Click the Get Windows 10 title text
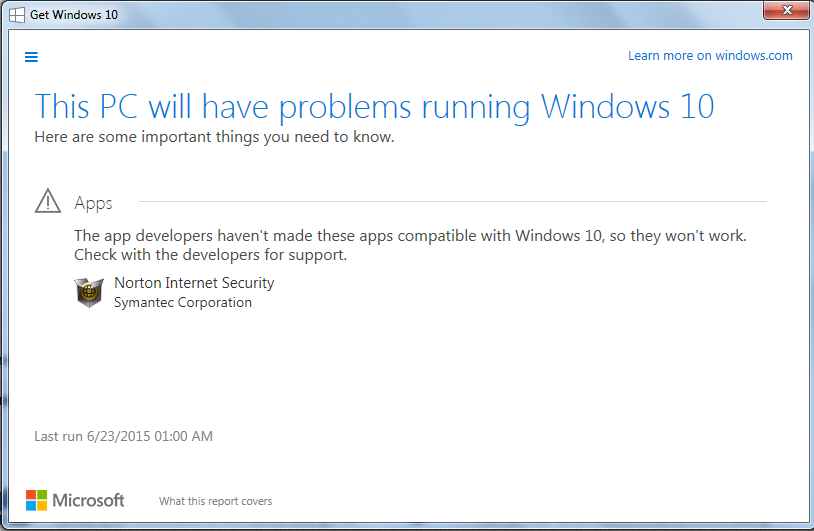 point(74,15)
